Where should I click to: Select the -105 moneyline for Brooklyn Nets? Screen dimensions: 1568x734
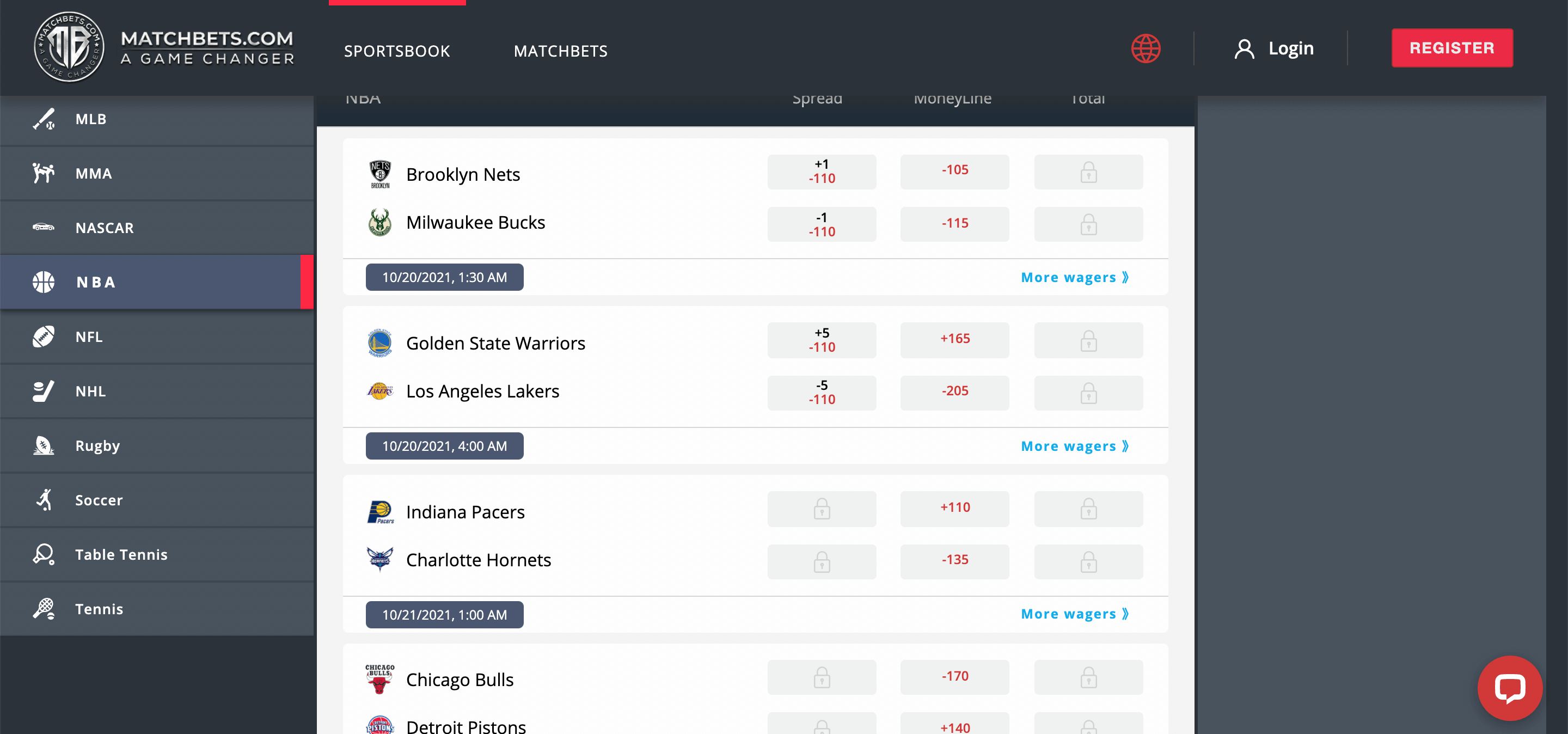954,171
